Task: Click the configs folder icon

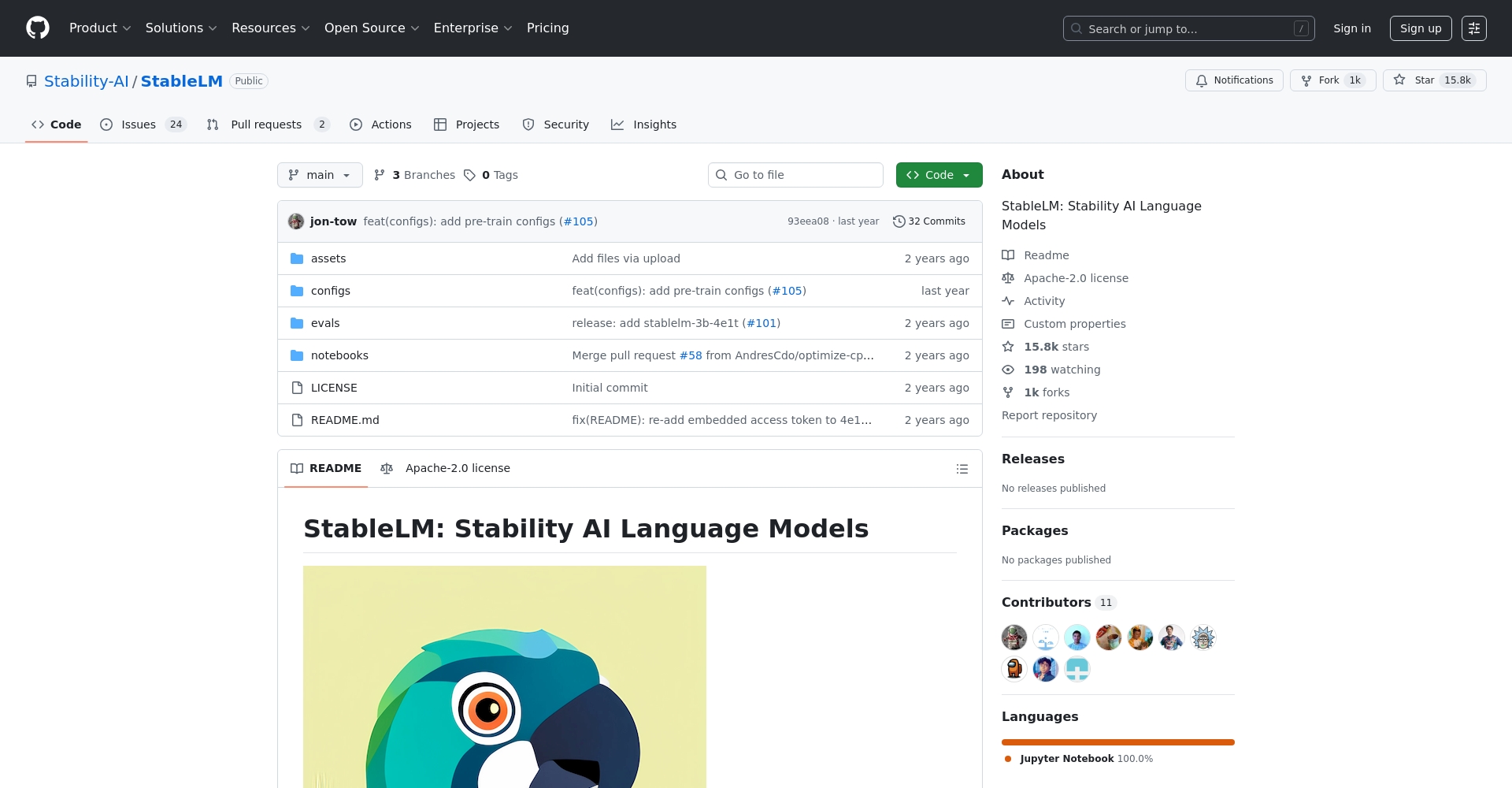Action: point(297,291)
